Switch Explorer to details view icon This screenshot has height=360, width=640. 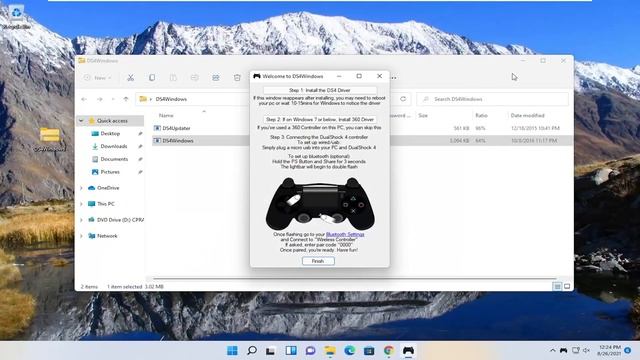[x=557, y=287]
